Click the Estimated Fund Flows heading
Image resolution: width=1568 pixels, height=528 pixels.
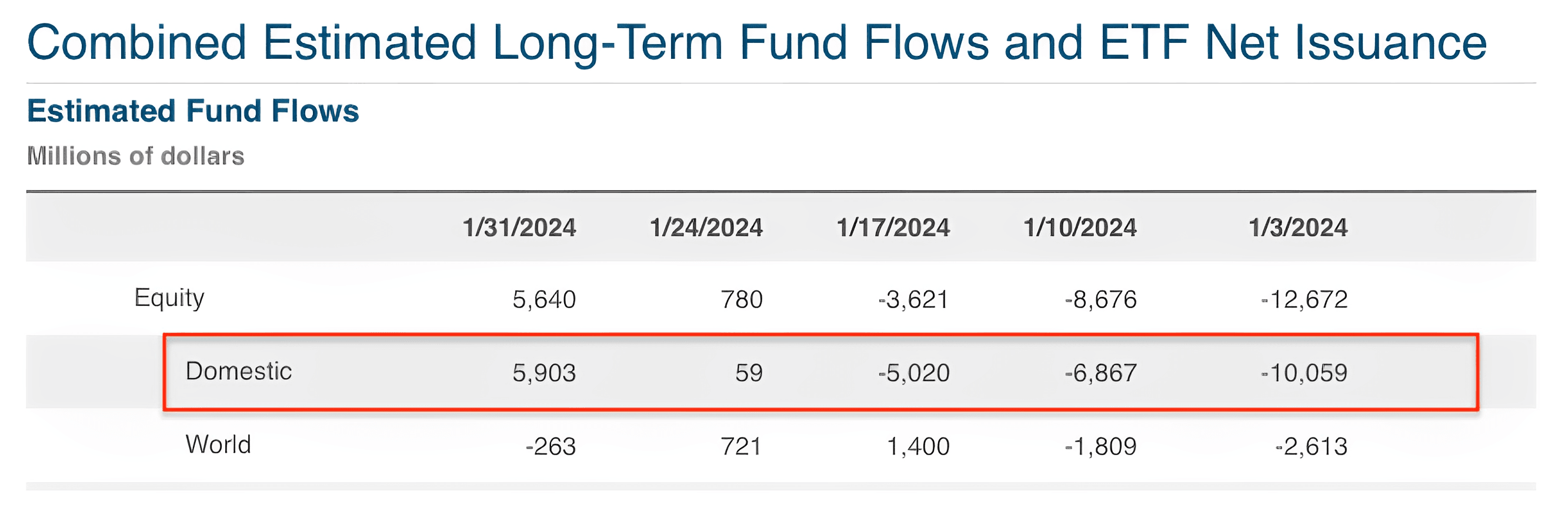coord(193,111)
